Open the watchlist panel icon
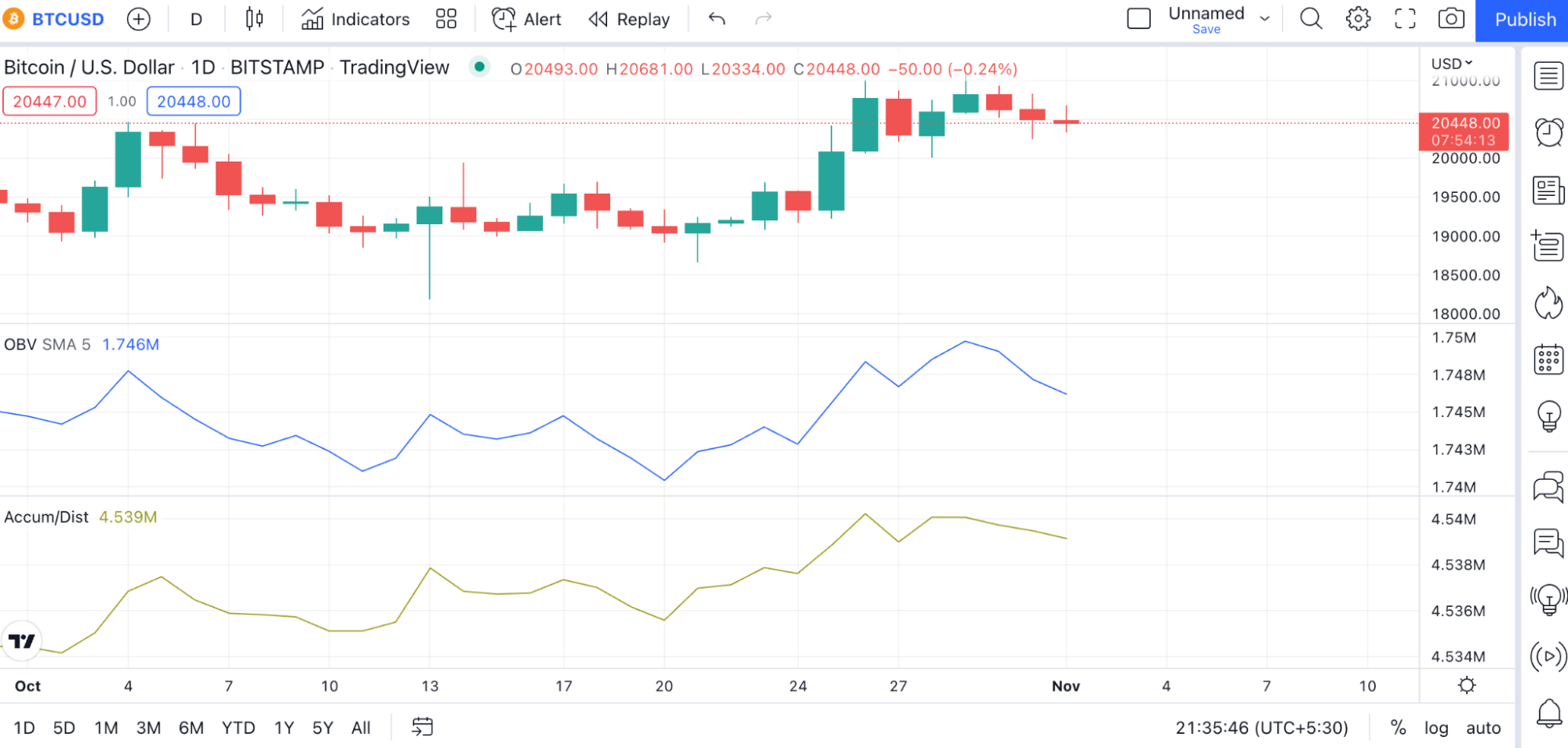 (1548, 76)
